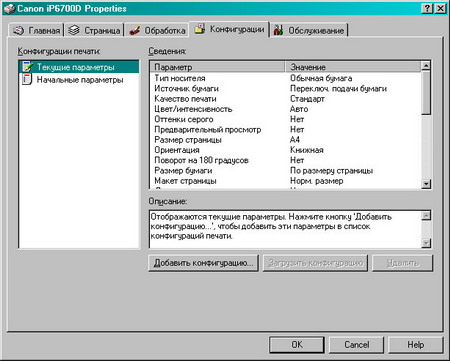Click the value Книжная
This screenshot has height=361, width=450.
click(x=307, y=150)
